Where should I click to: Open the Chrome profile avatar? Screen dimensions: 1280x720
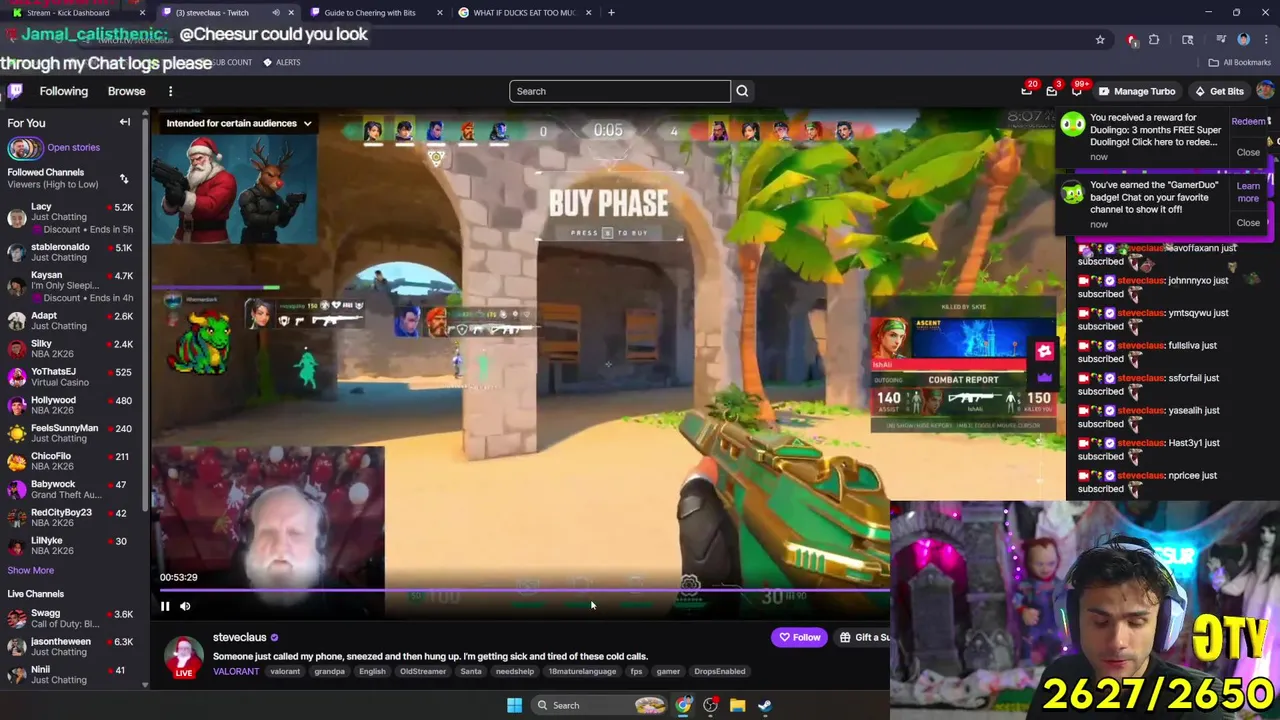click(x=1244, y=40)
